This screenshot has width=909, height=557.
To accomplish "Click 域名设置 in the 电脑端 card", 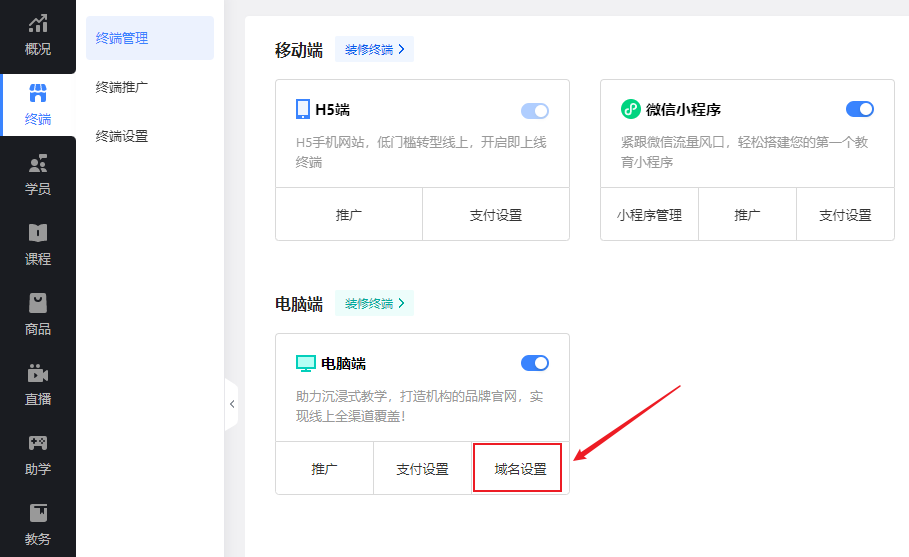I will click(520, 469).
